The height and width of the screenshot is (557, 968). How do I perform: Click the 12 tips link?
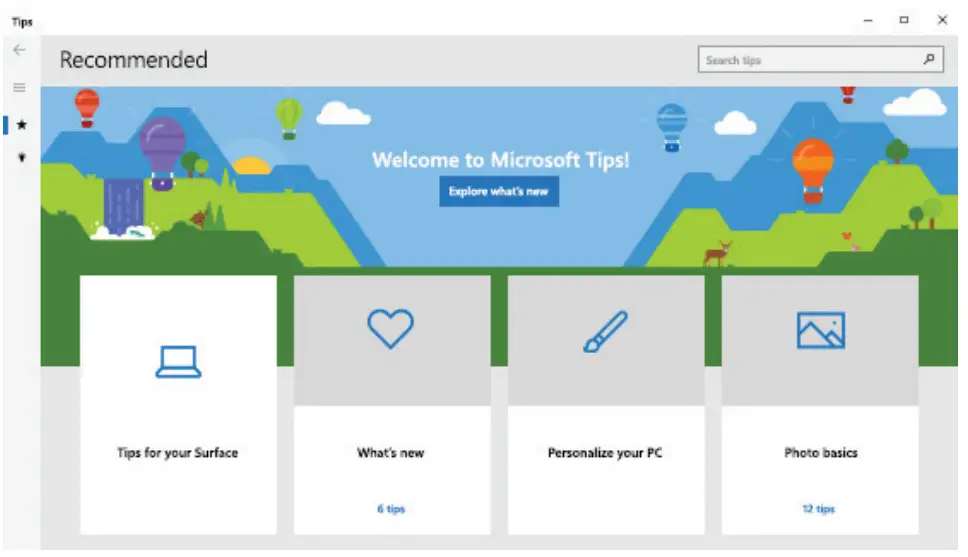(819, 509)
